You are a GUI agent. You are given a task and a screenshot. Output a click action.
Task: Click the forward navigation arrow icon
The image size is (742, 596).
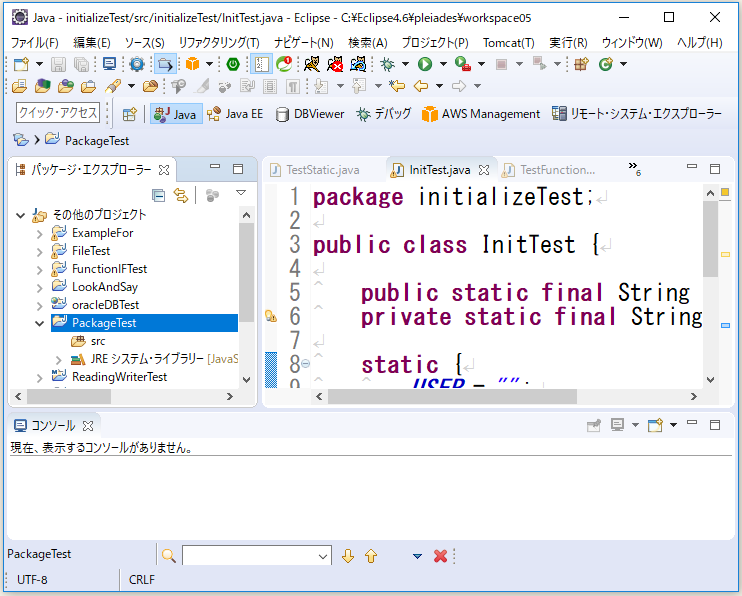(x=459, y=86)
